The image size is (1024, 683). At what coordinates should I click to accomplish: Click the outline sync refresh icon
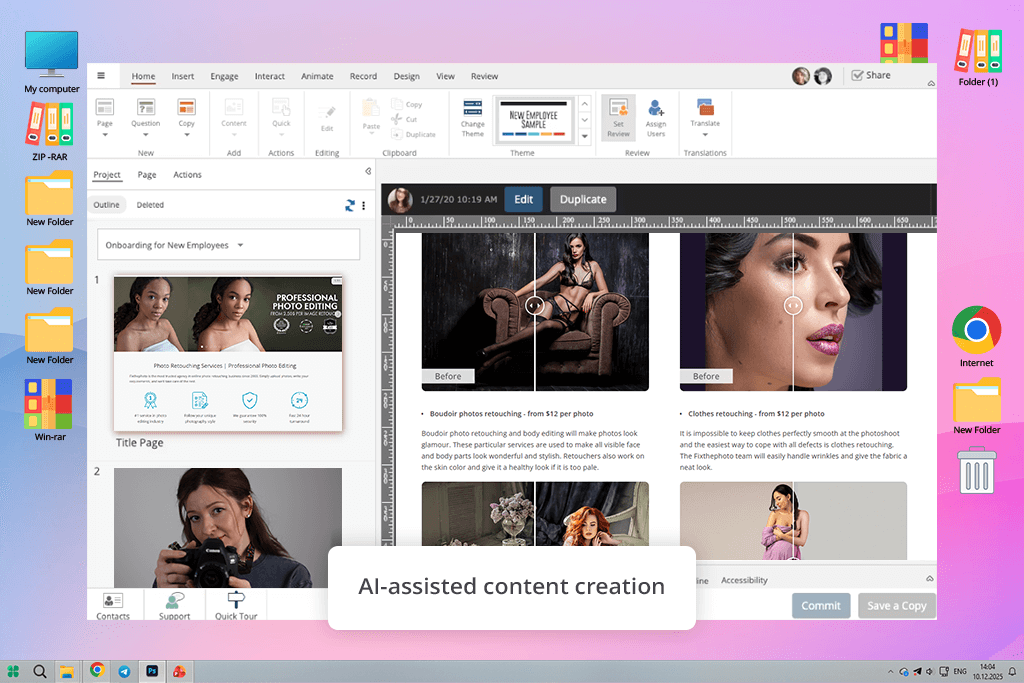click(x=350, y=205)
